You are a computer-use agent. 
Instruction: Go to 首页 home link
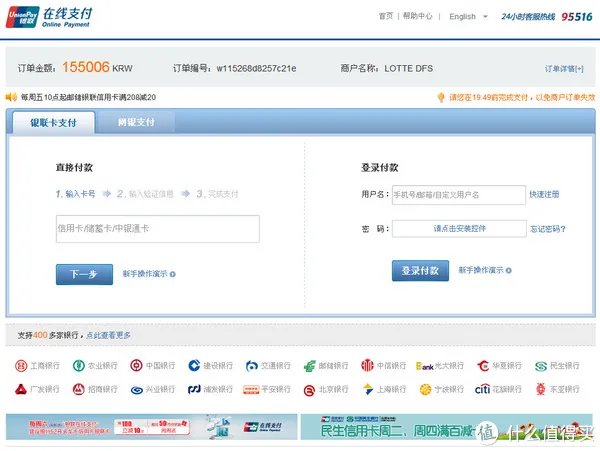386,16
